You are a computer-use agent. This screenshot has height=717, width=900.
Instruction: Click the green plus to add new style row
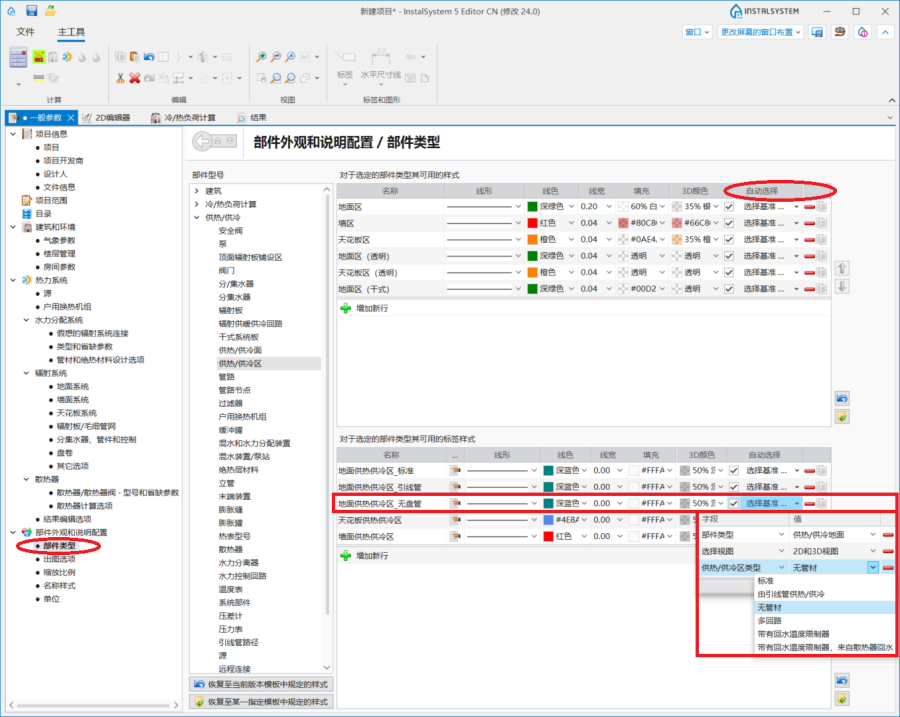346,308
